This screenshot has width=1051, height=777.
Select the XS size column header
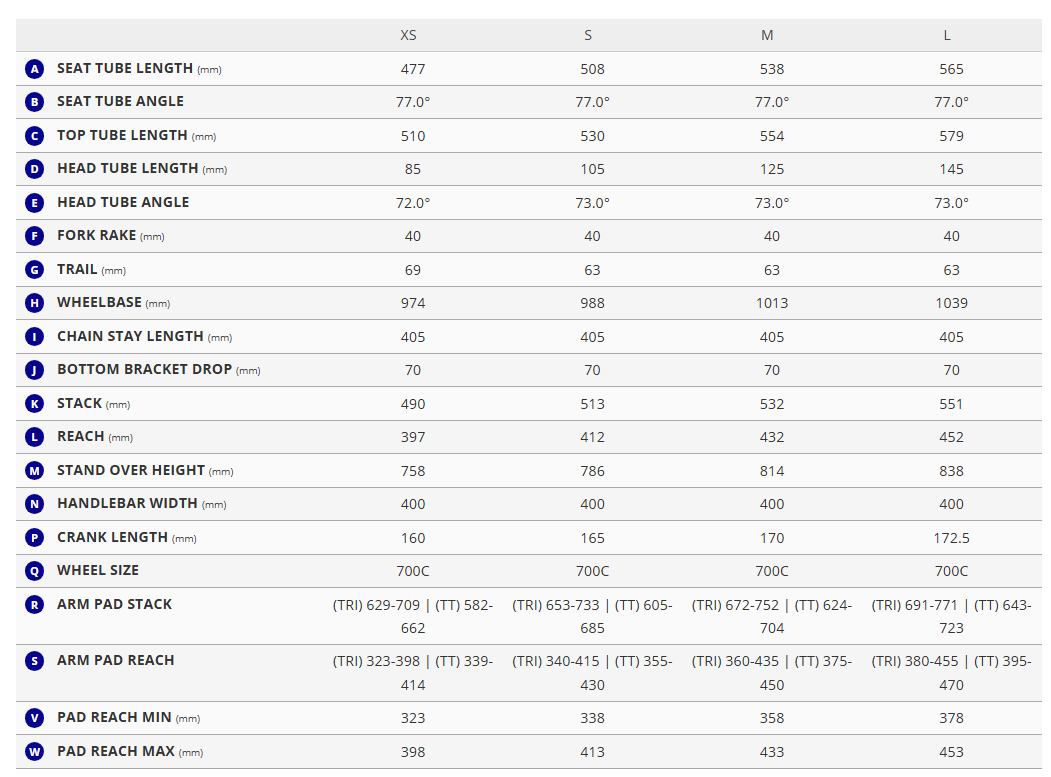point(408,35)
